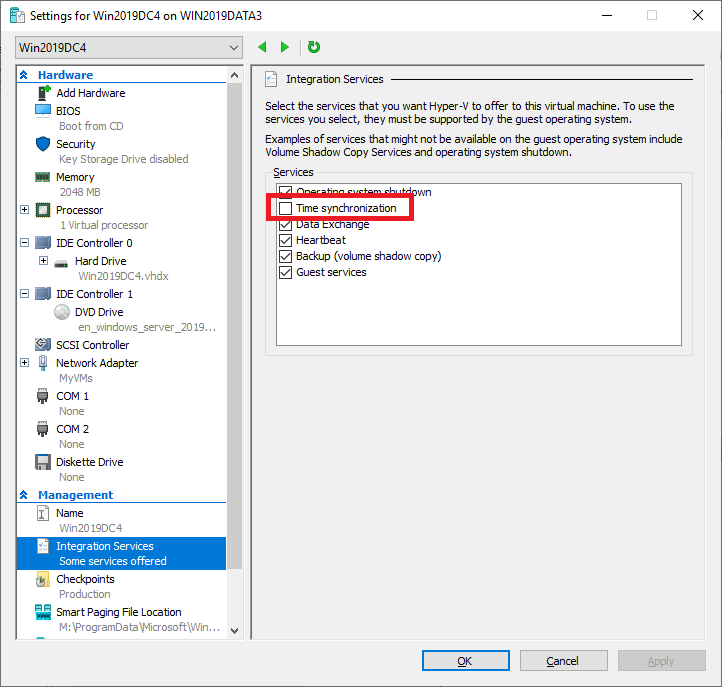Click the navigation pane scrollbar thumb
Screen dimensions: 722x687
234,325
